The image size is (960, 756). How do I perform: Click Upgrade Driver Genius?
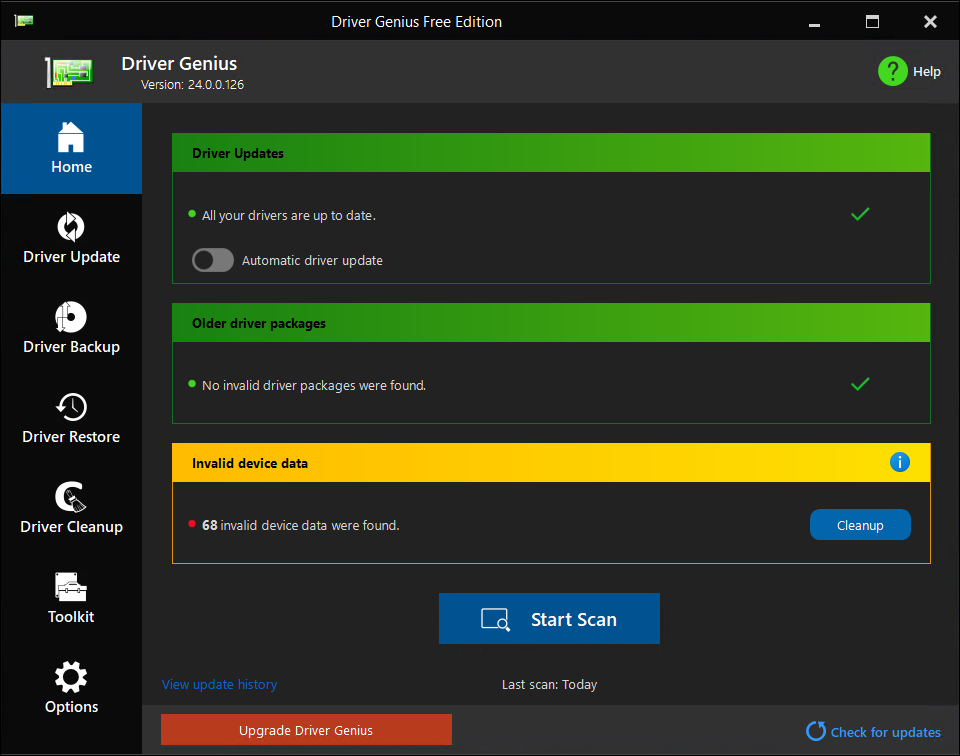306,729
